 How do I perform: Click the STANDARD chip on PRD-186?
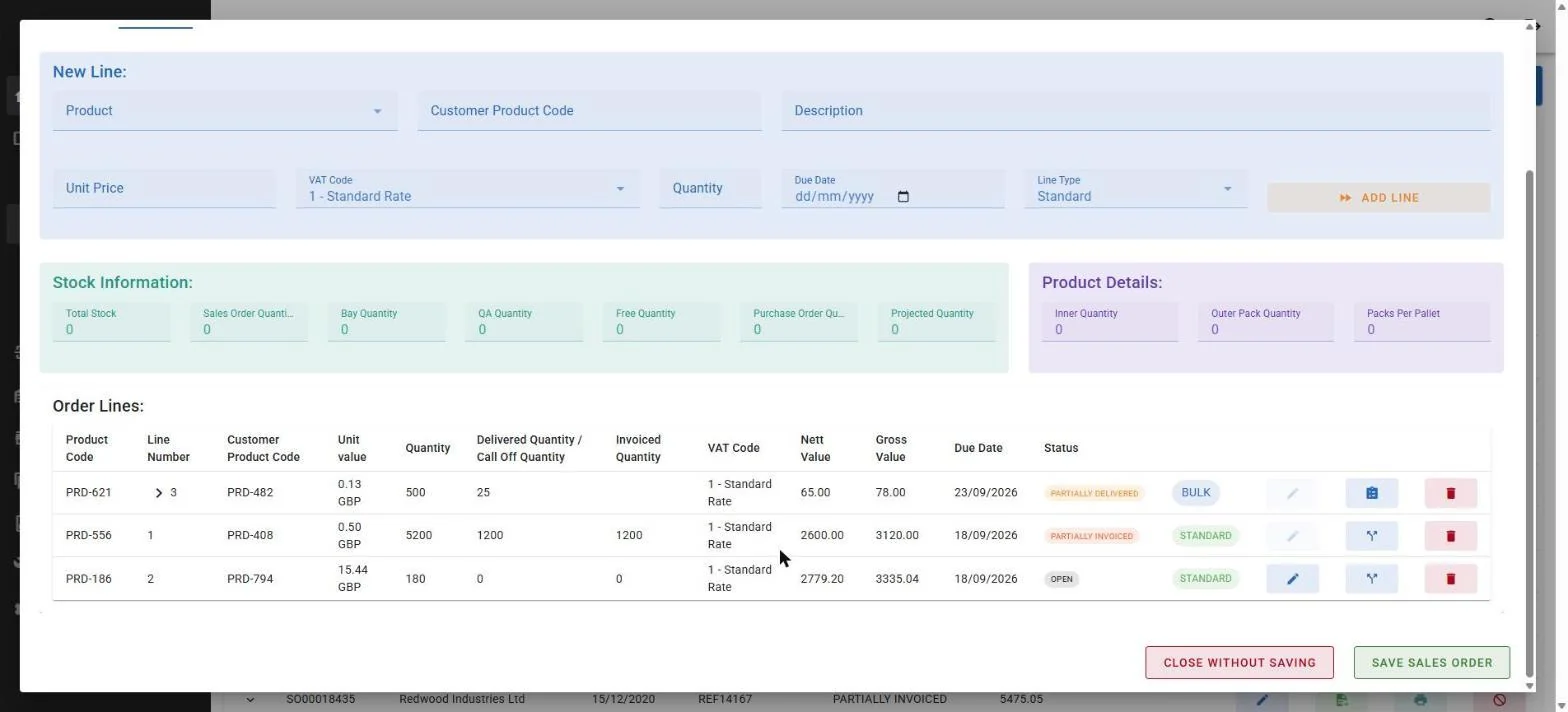tap(1205, 579)
